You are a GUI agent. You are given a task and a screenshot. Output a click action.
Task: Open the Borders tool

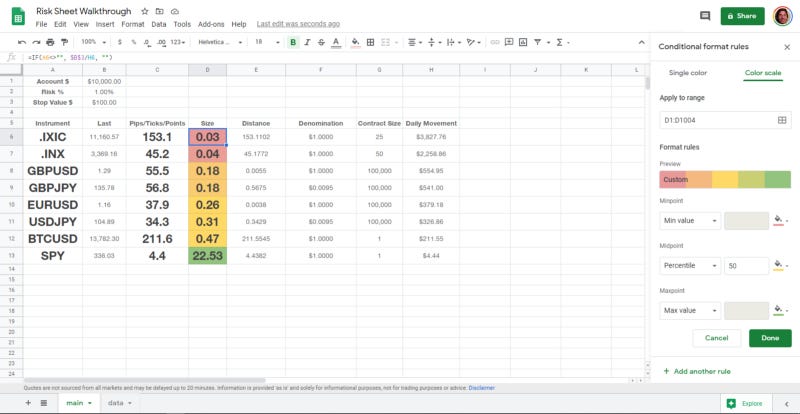[x=370, y=42]
